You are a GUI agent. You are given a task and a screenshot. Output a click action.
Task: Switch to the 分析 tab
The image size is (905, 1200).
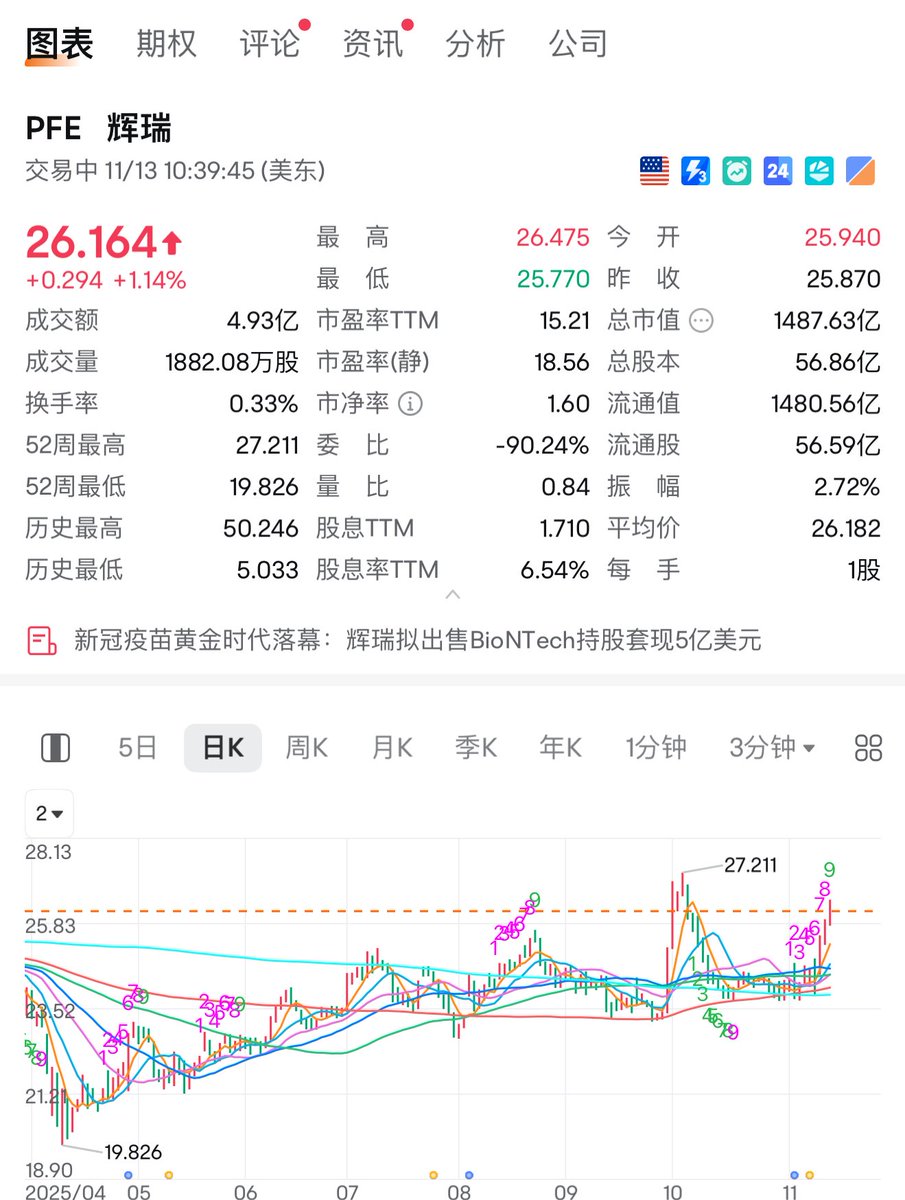(x=476, y=44)
